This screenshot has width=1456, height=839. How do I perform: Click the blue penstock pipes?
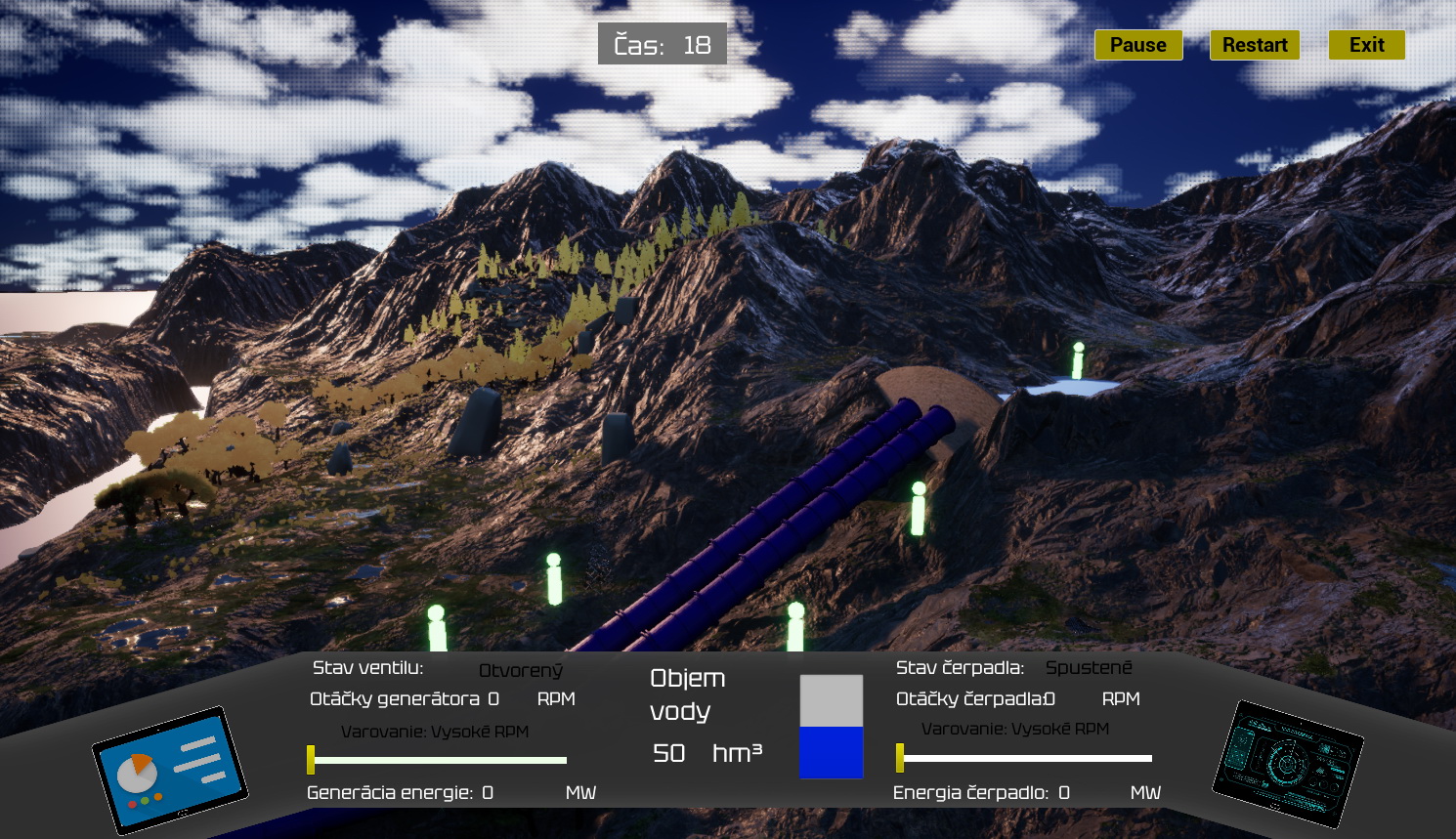(x=772, y=527)
